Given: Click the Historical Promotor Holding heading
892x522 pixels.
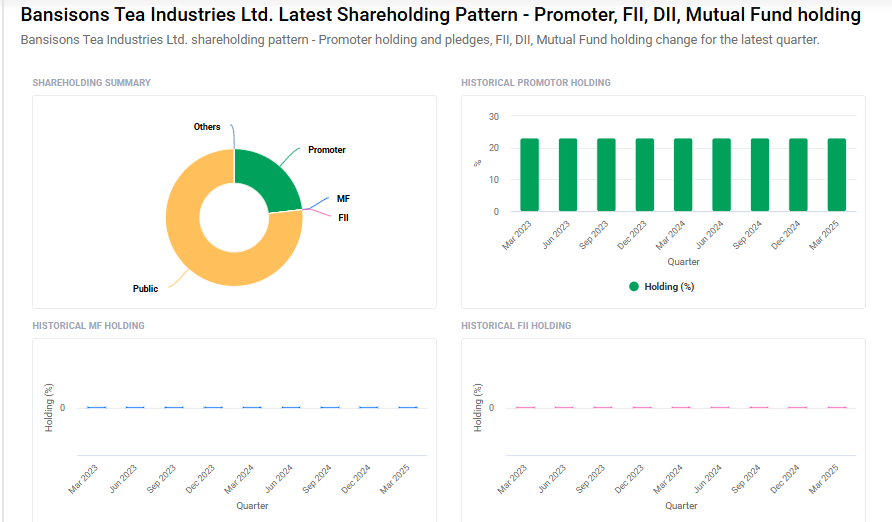Looking at the screenshot, I should tap(535, 83).
